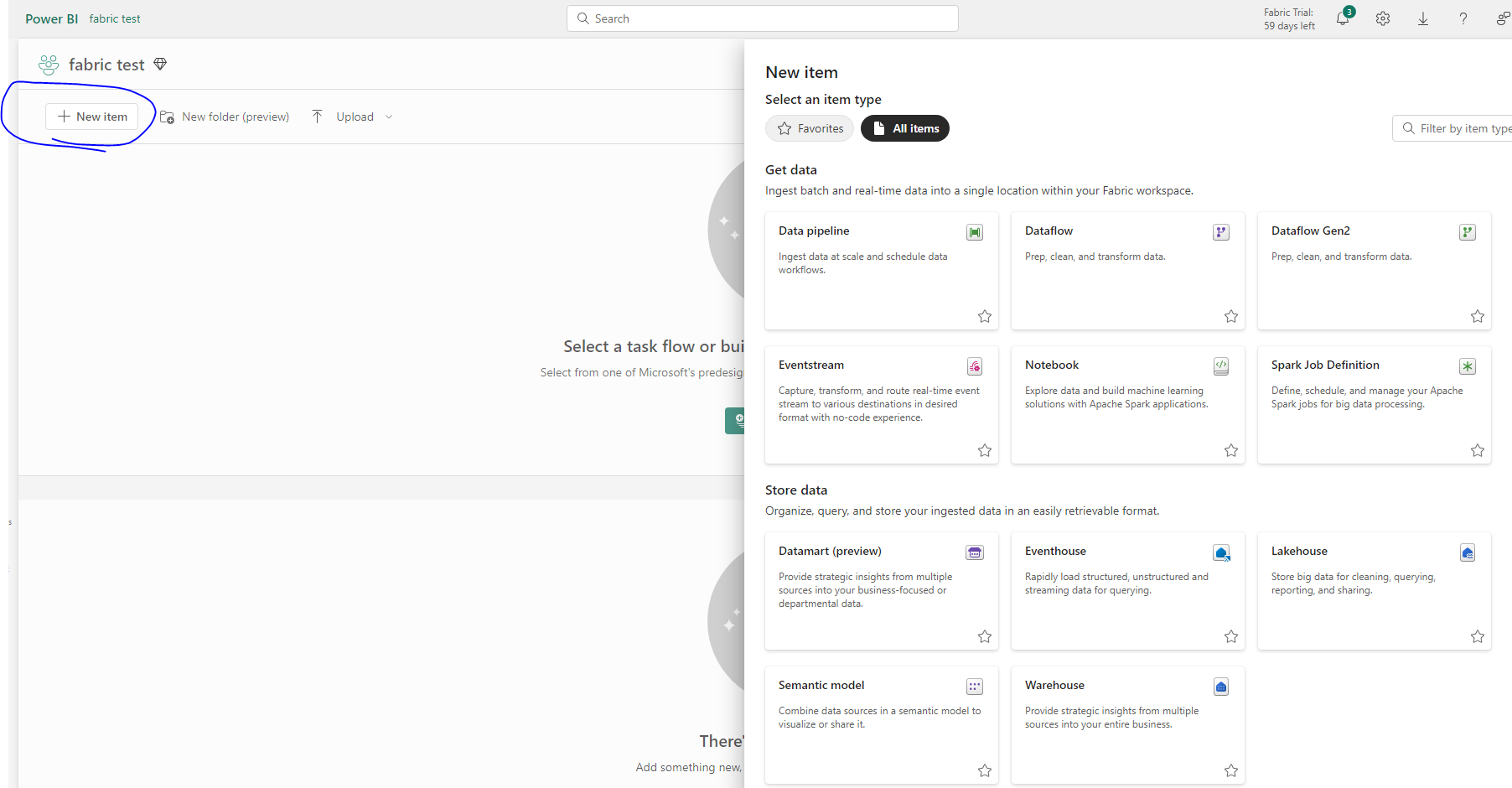Select the Dataflow Gen2 card title
Screen dimensions: 1512x788
tap(1311, 231)
